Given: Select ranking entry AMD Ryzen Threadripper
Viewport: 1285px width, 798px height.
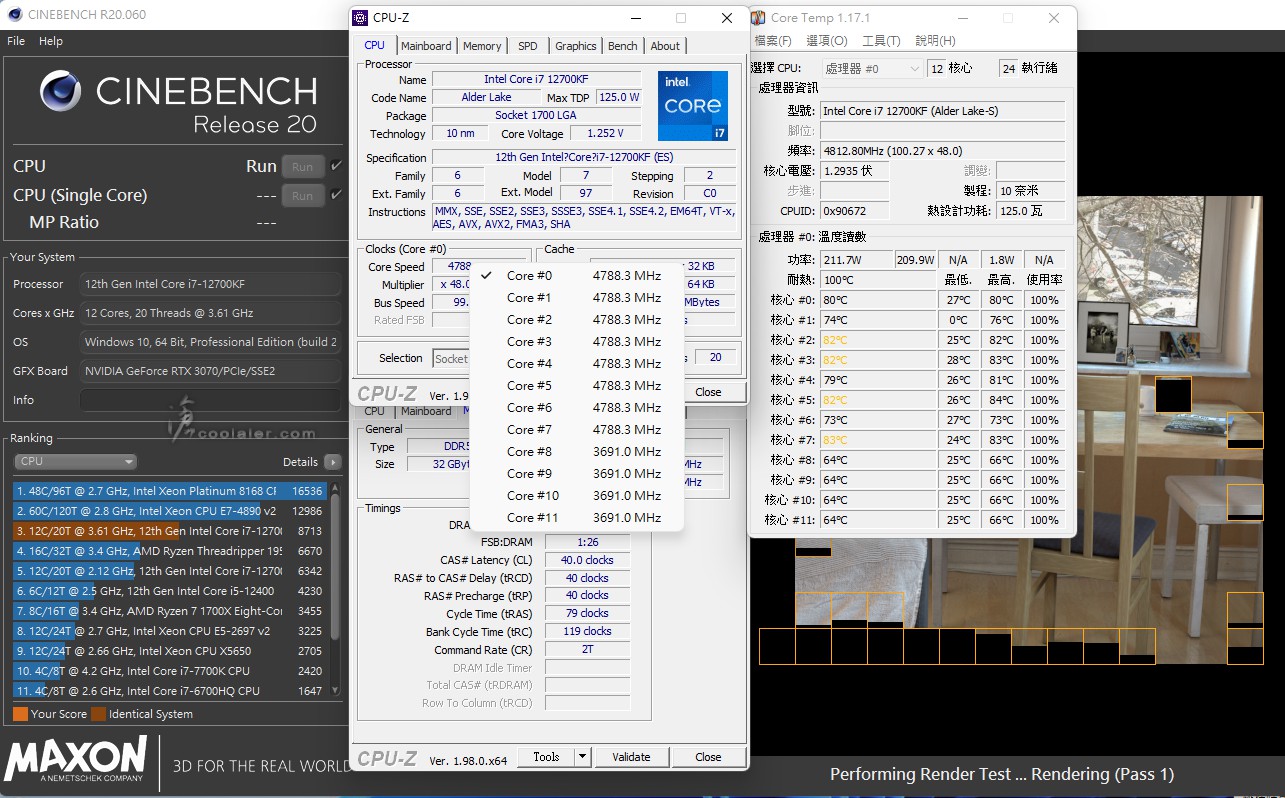Looking at the screenshot, I should pyautogui.click(x=169, y=551).
